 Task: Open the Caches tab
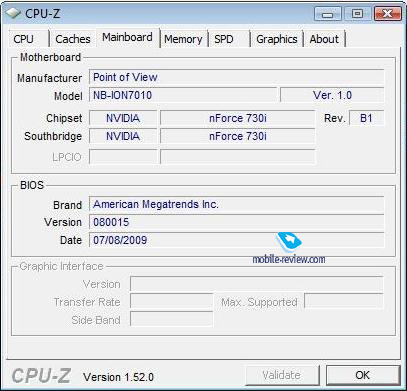[x=73, y=39]
